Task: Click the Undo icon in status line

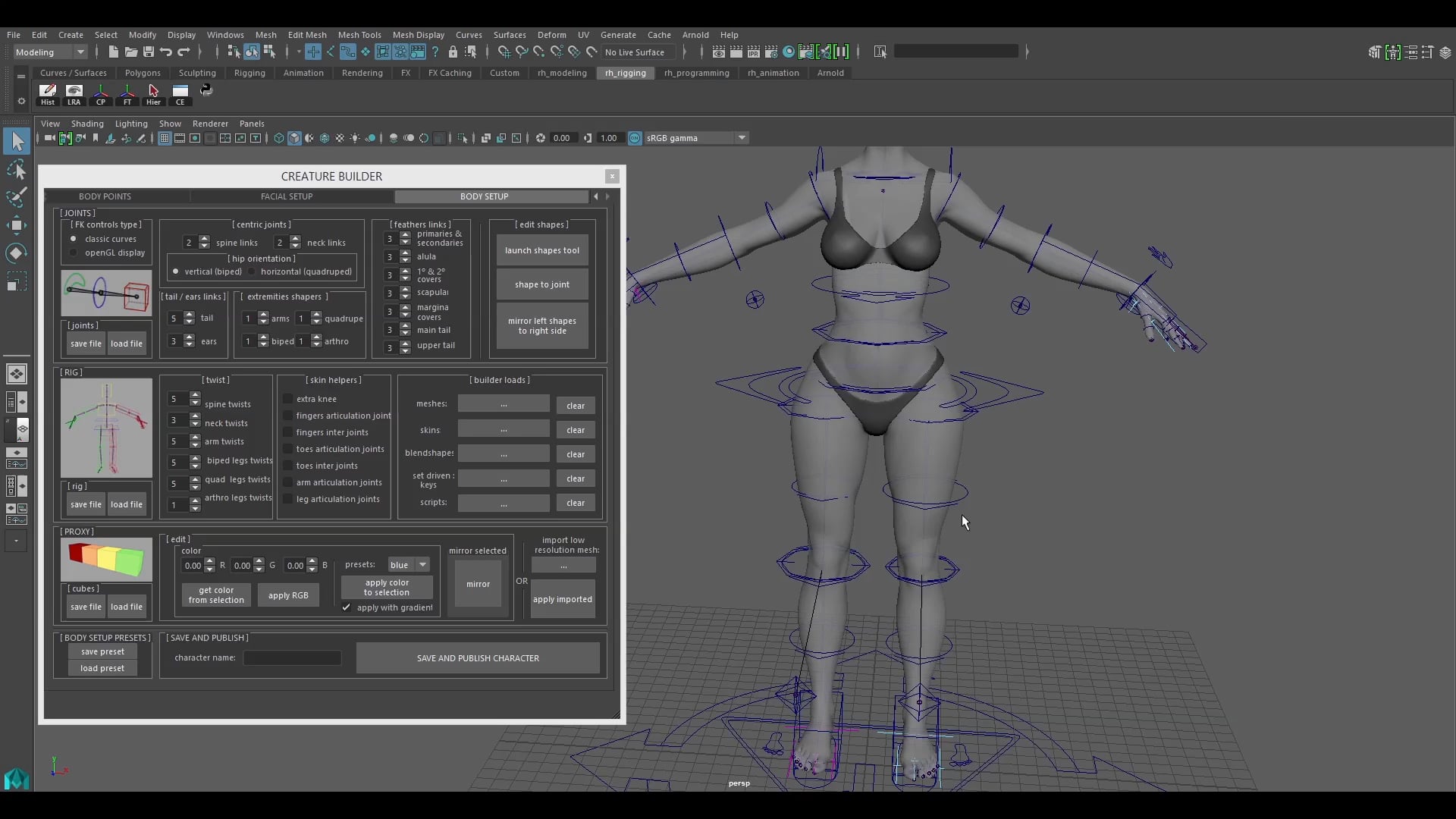Action: click(166, 52)
